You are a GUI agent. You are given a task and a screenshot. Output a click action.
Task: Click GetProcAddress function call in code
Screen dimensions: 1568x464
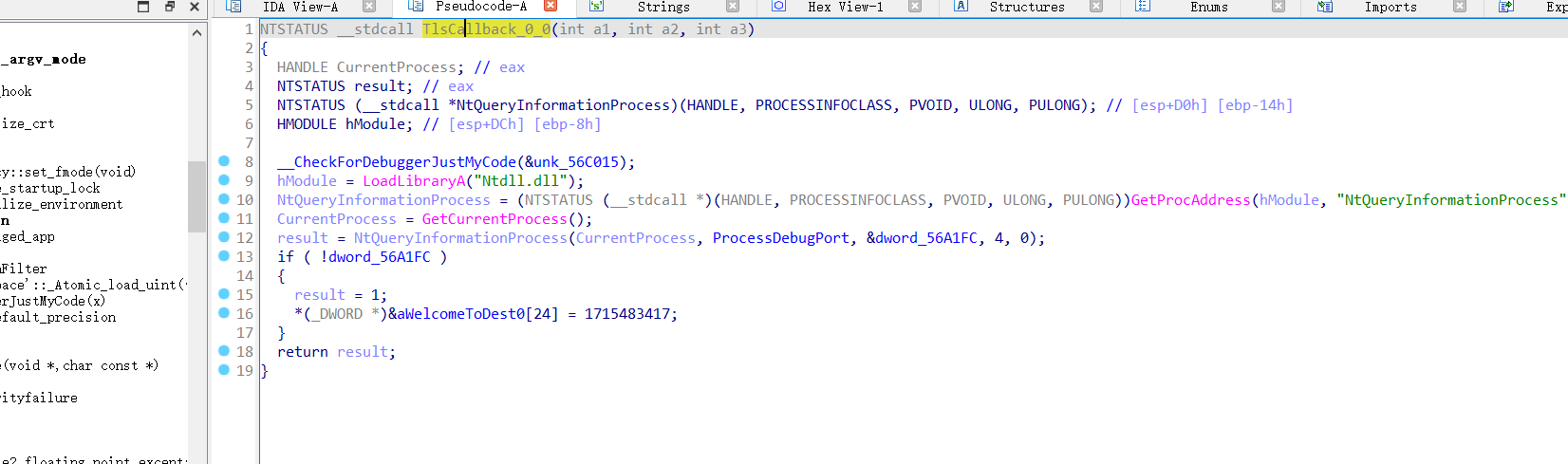tap(1190, 200)
